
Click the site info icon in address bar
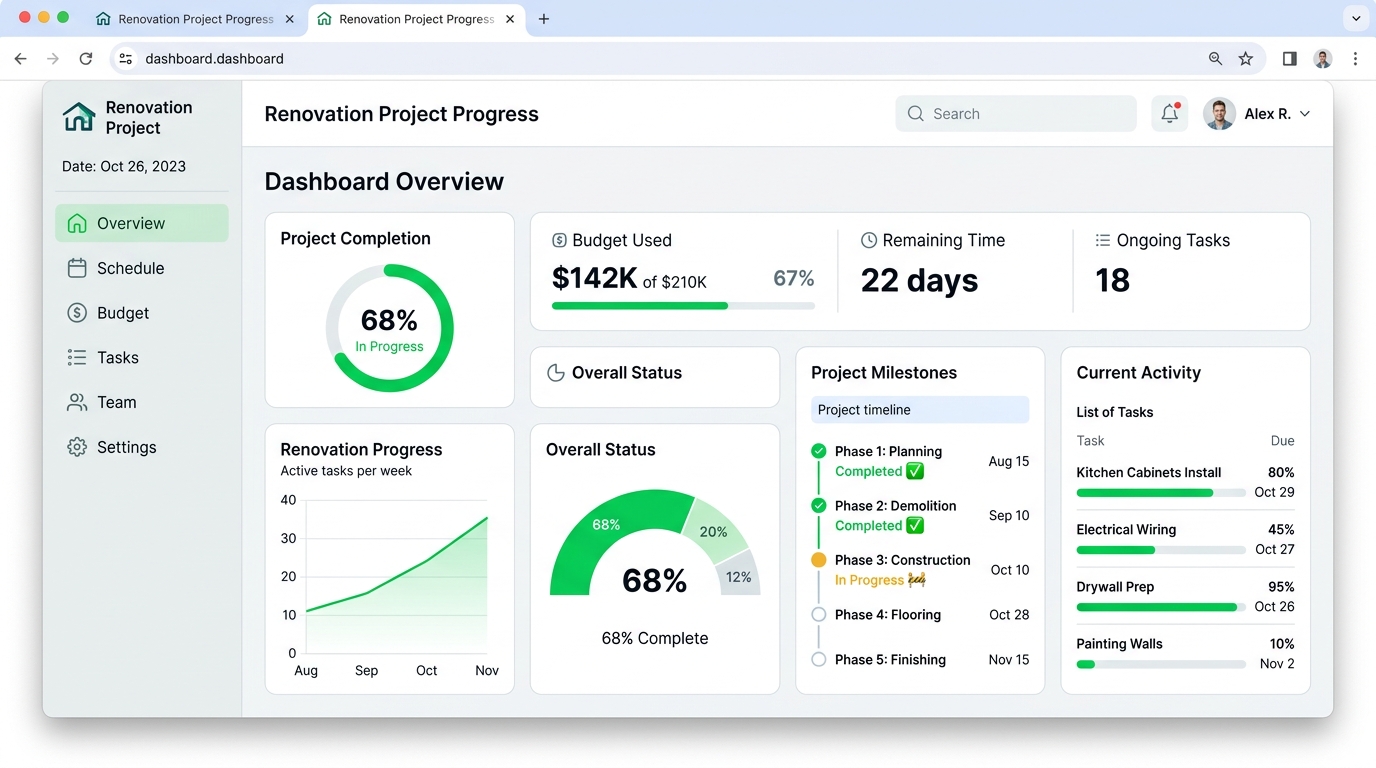click(125, 59)
